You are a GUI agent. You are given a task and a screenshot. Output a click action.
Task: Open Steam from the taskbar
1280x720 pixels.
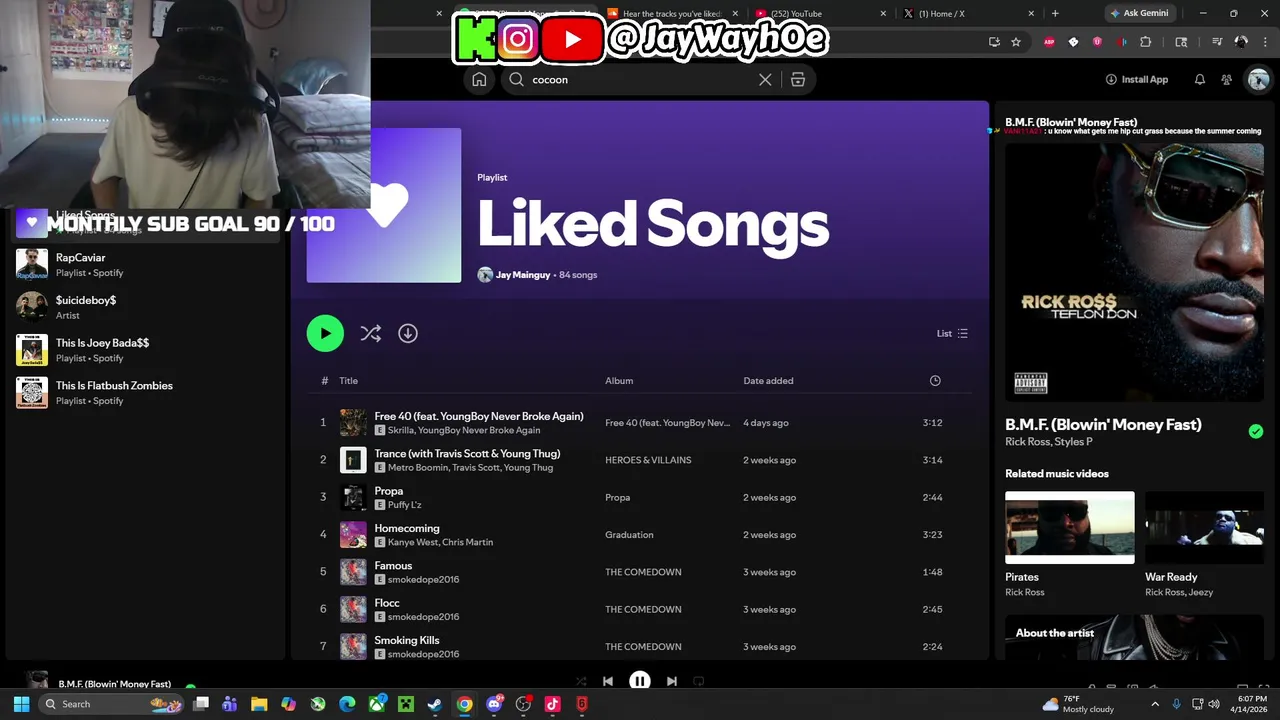[x=435, y=704]
